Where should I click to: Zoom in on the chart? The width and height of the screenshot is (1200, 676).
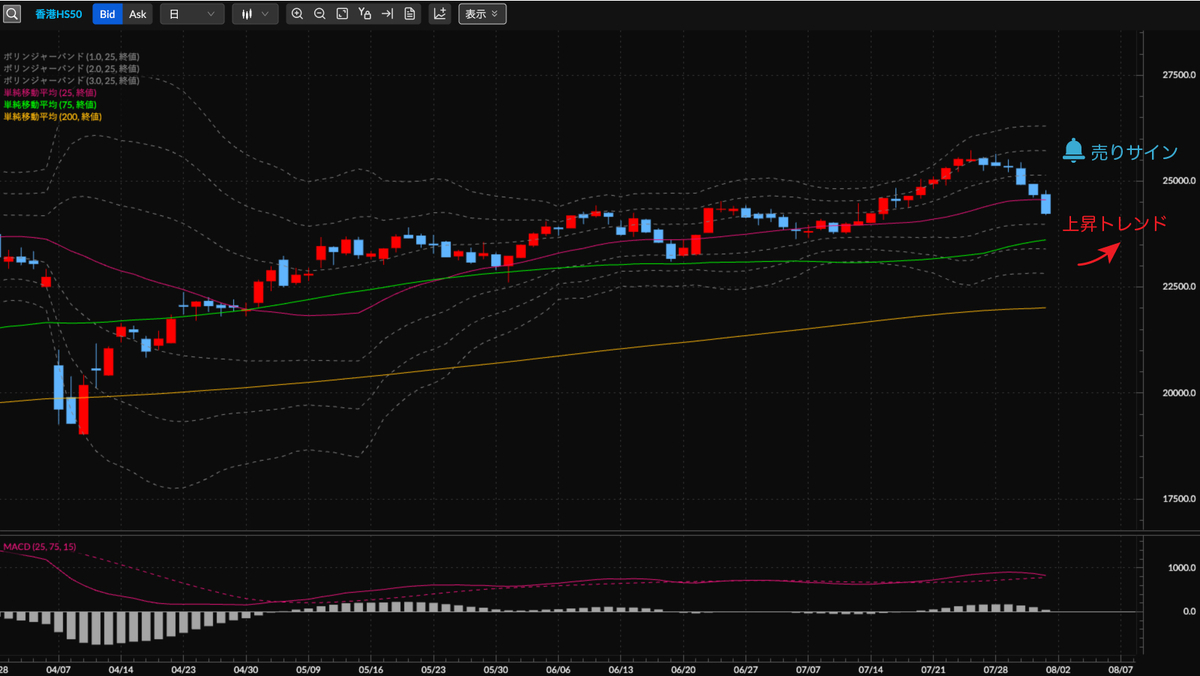(x=297, y=14)
